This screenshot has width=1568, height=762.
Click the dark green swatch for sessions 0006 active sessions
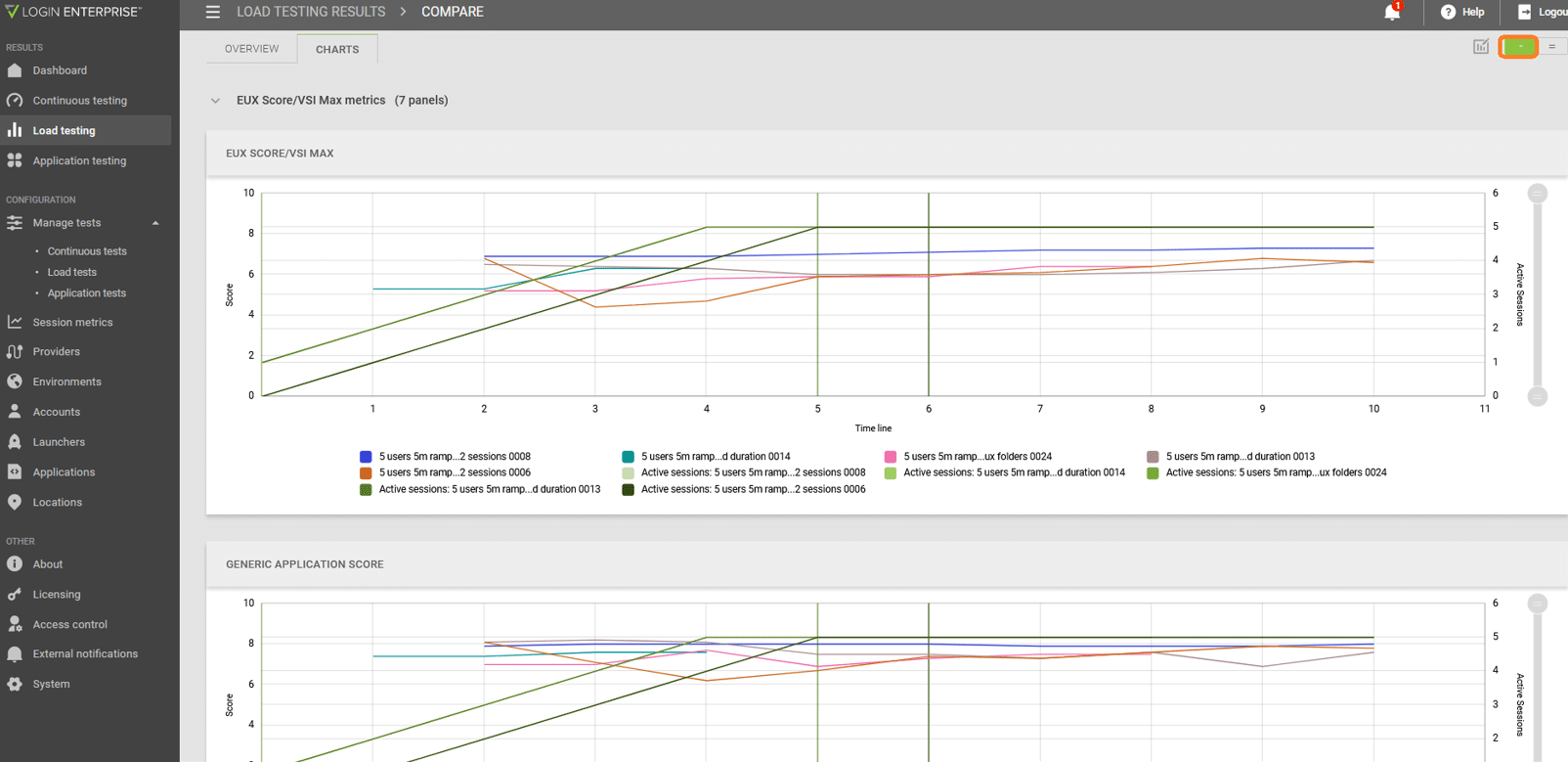coord(628,489)
